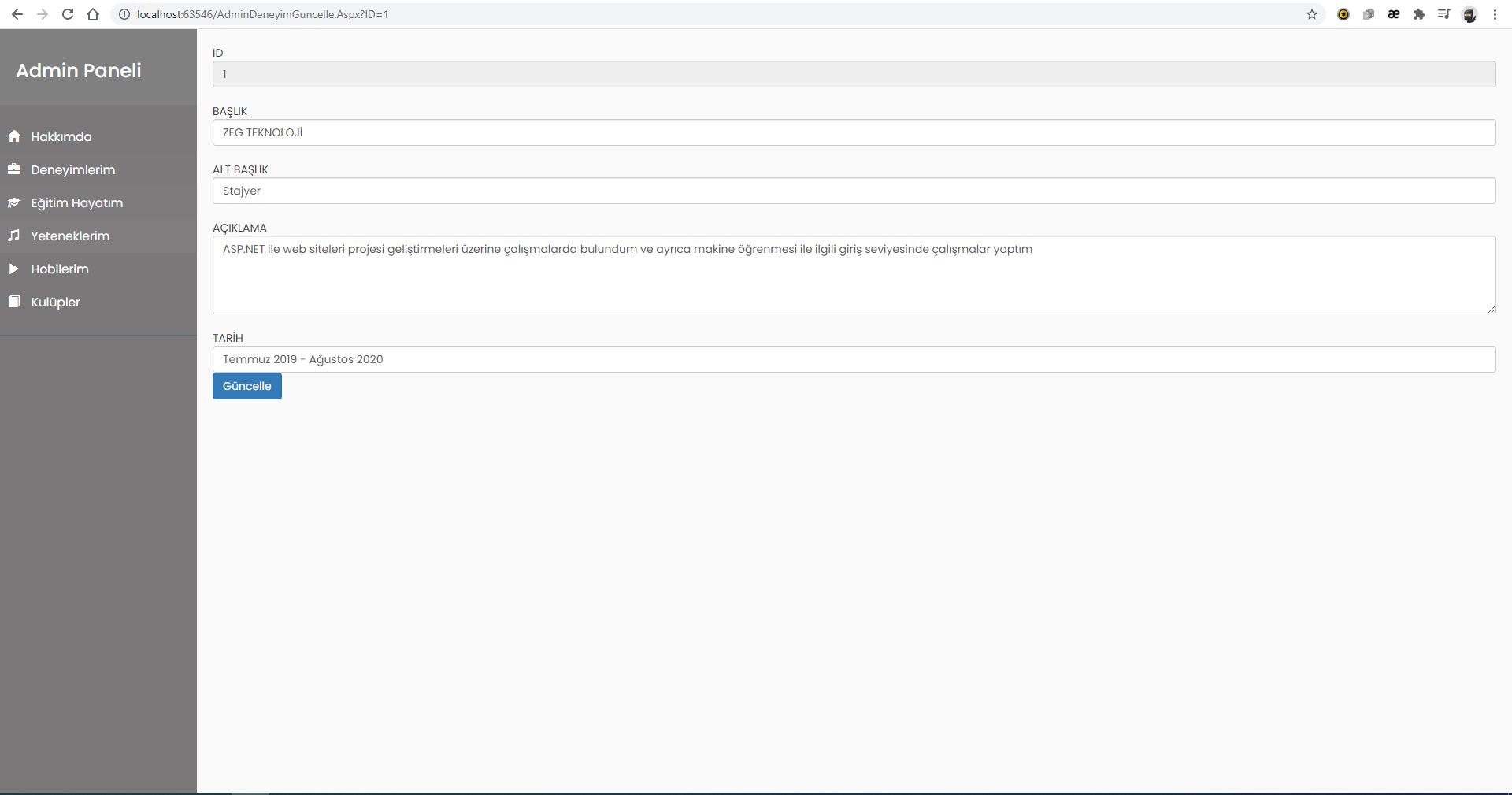Click the play triangle icon beside Hobilerim
This screenshot has width=1512, height=795.
tap(14, 269)
